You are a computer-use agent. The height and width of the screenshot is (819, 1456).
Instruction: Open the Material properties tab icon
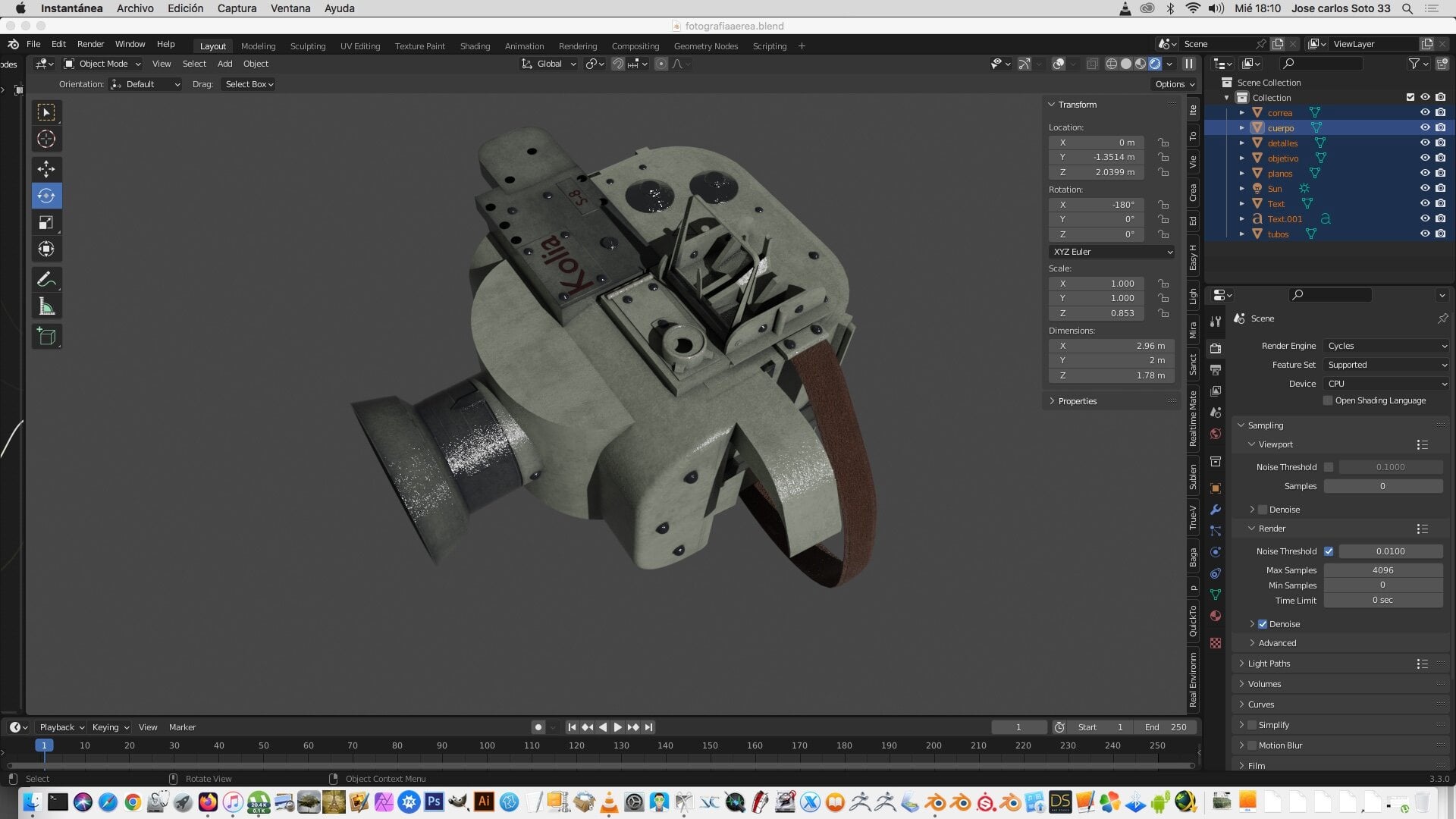(x=1216, y=616)
